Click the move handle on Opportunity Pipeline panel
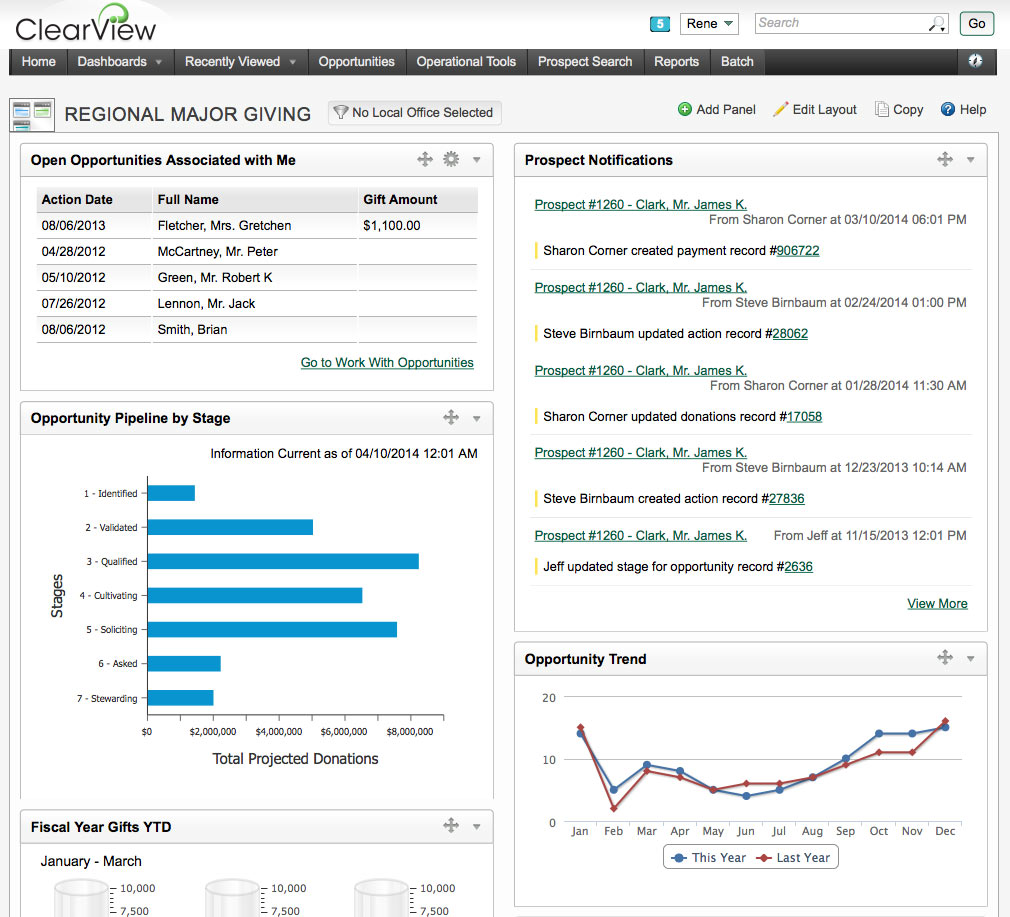The width and height of the screenshot is (1010, 917). pos(450,418)
